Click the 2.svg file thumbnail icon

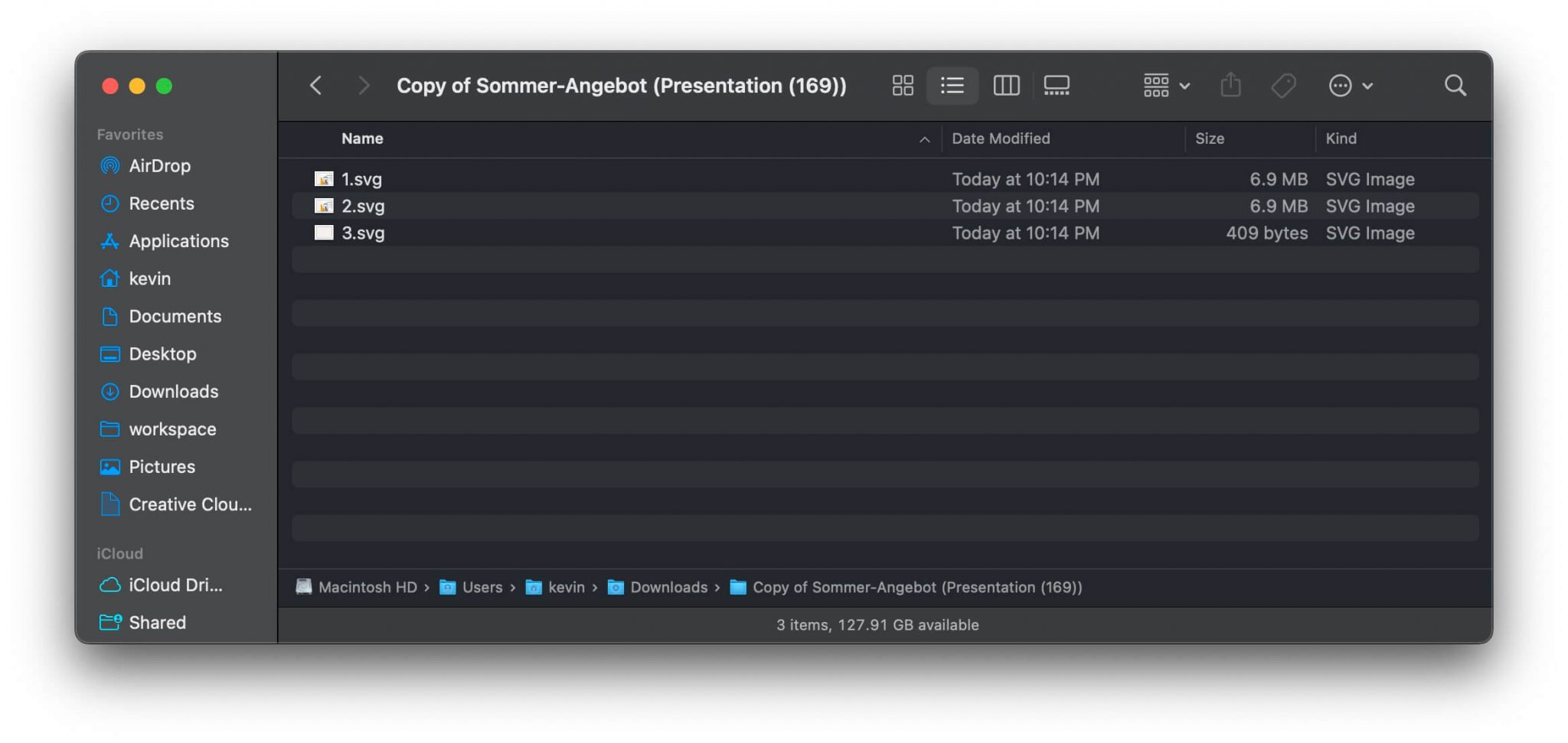[x=324, y=206]
